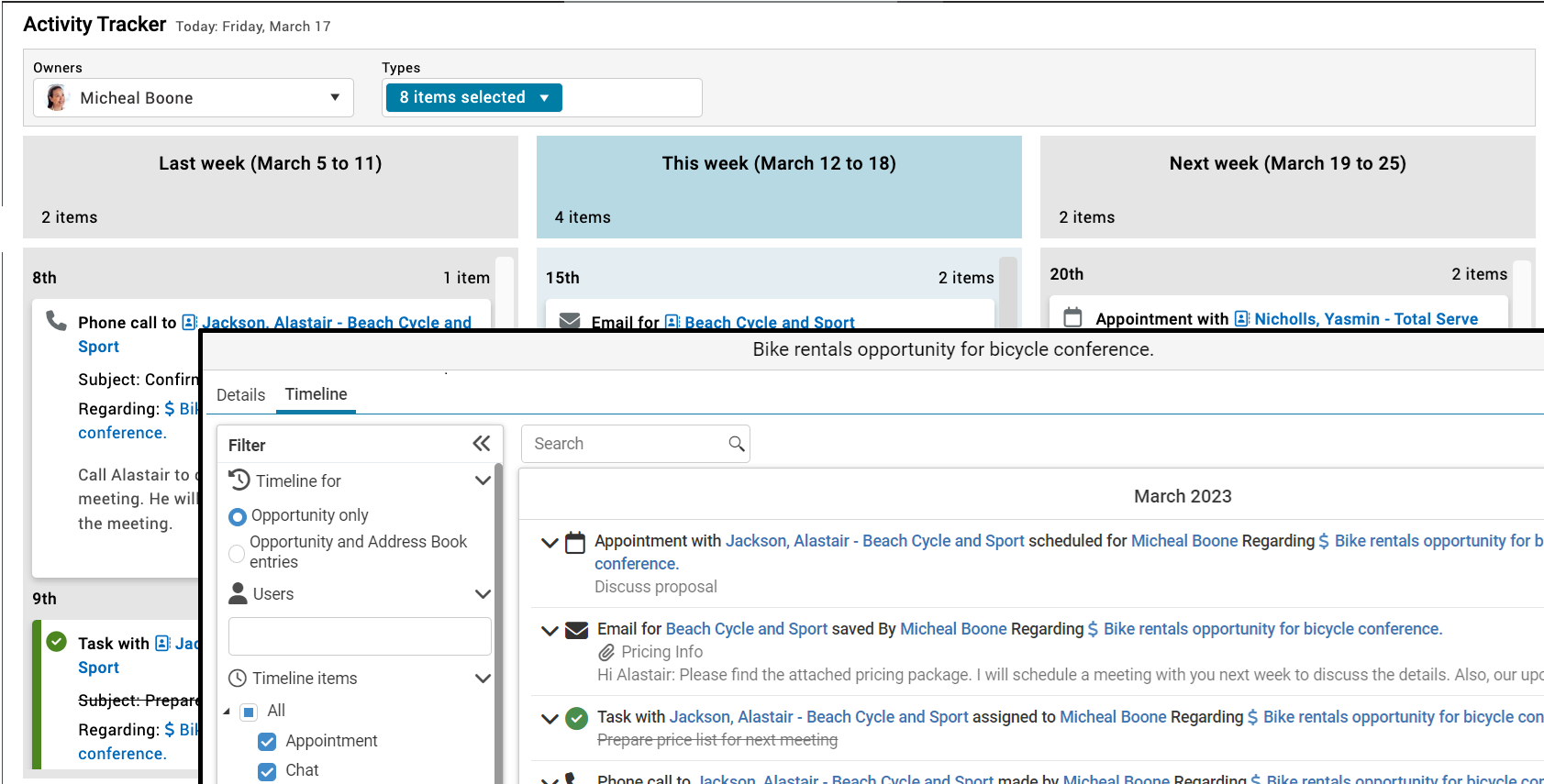Click the Discuss proposal text
Image resolution: width=1544 pixels, height=784 pixels.
[656, 587]
